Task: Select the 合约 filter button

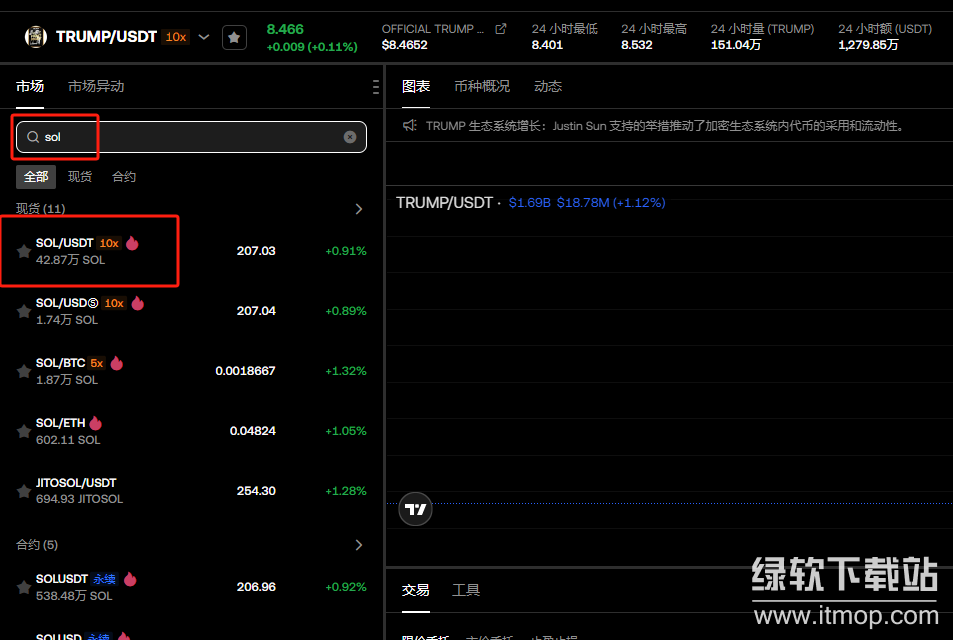Action: point(124,177)
